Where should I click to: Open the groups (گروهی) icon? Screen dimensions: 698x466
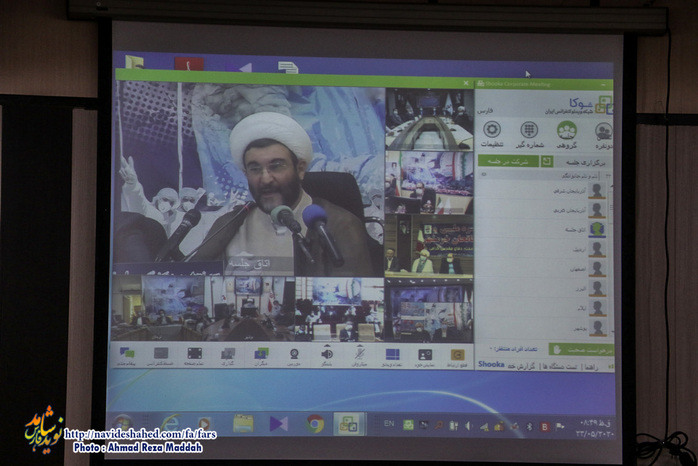pos(566,130)
